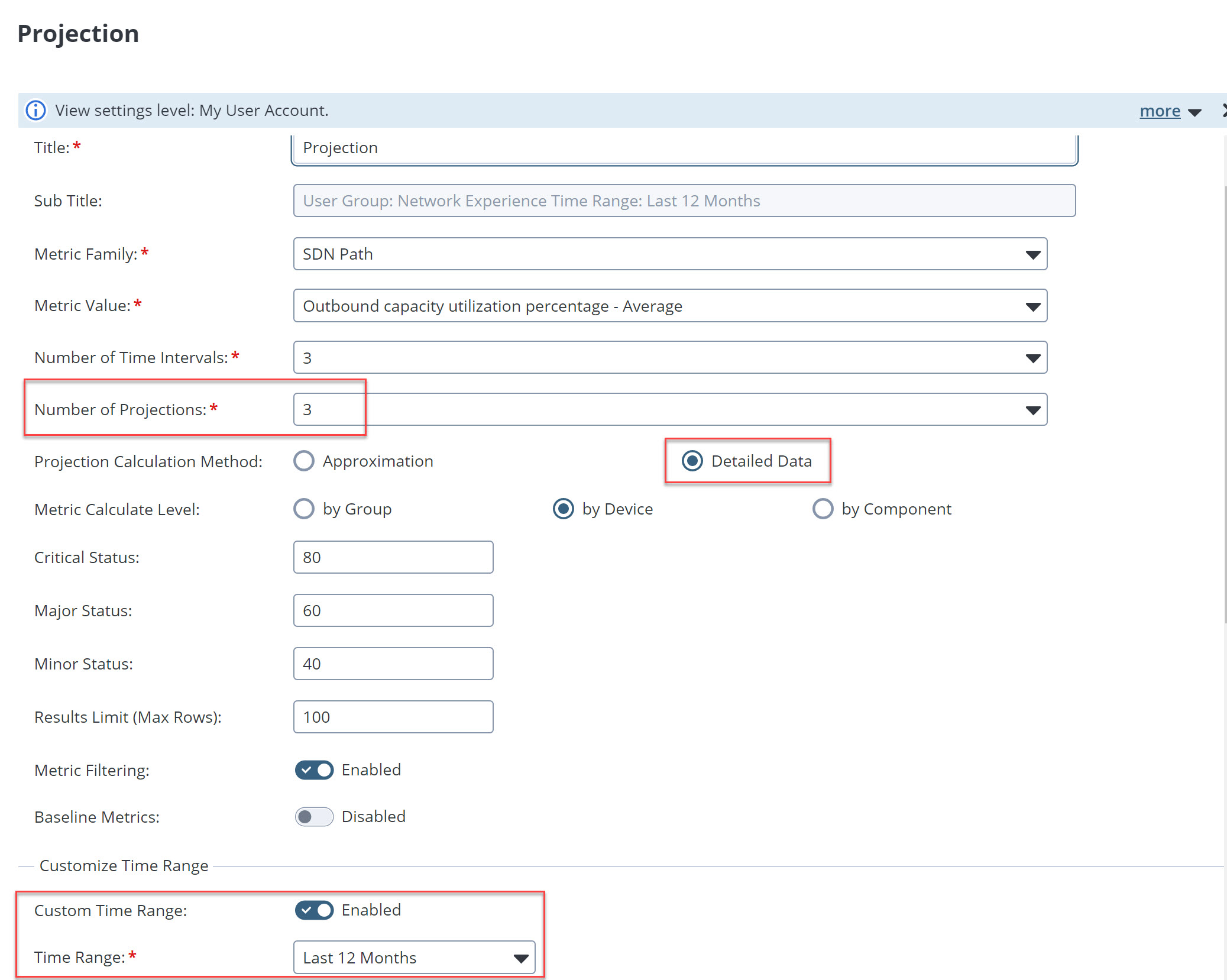This screenshot has width=1227, height=980.
Task: Open the Time Range dropdown
Action: pyautogui.click(x=414, y=958)
